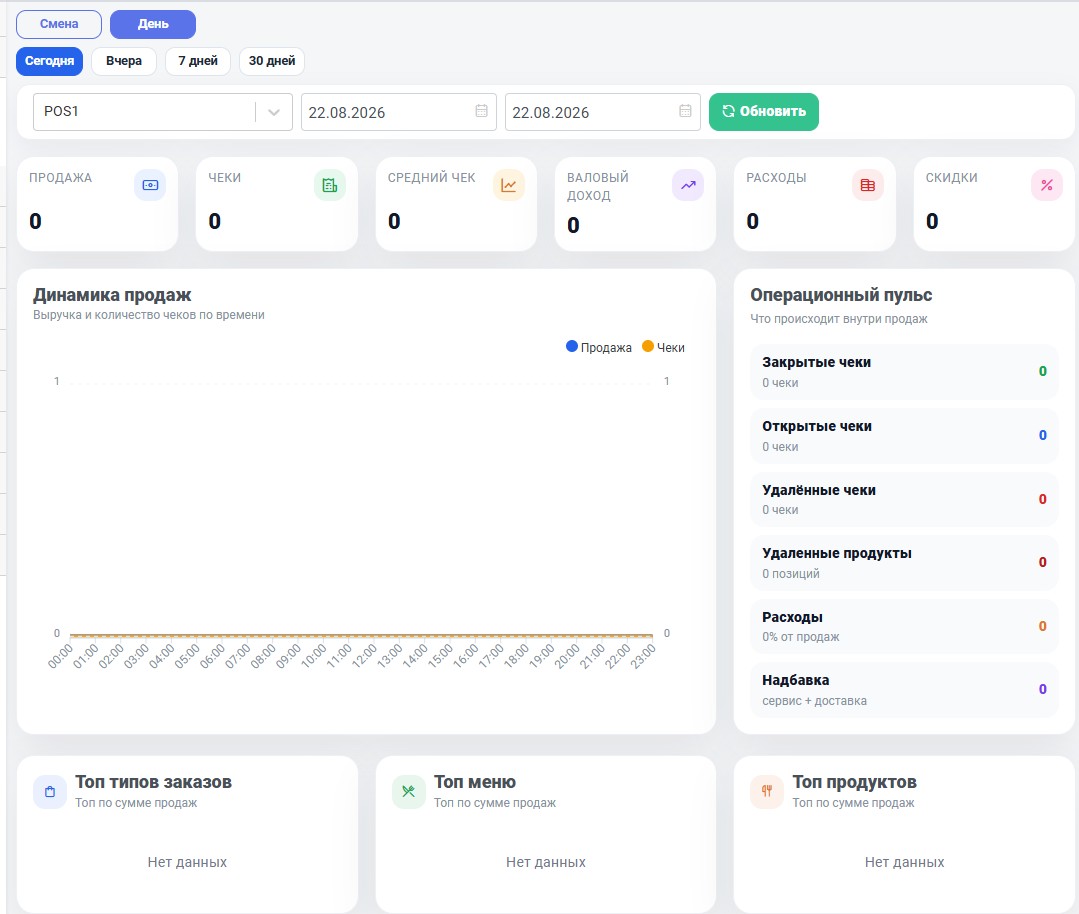The width and height of the screenshot is (1079, 914).
Task: Click the ВАЛОВЫЙ ДОХОД card label
Action: [x=598, y=187]
